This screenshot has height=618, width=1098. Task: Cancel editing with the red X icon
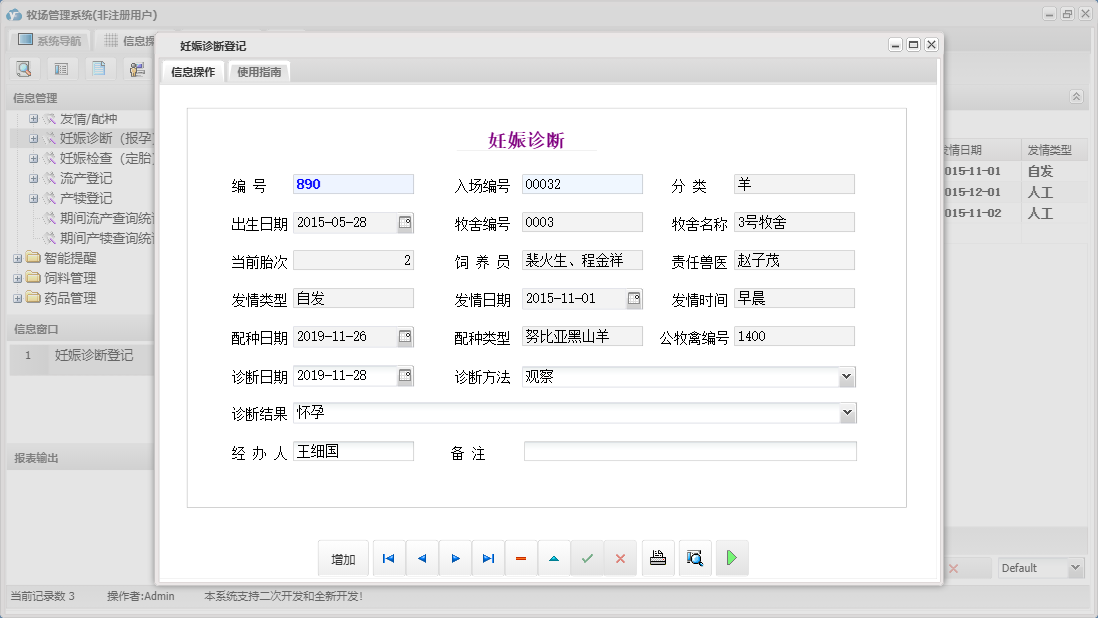[x=620, y=558]
